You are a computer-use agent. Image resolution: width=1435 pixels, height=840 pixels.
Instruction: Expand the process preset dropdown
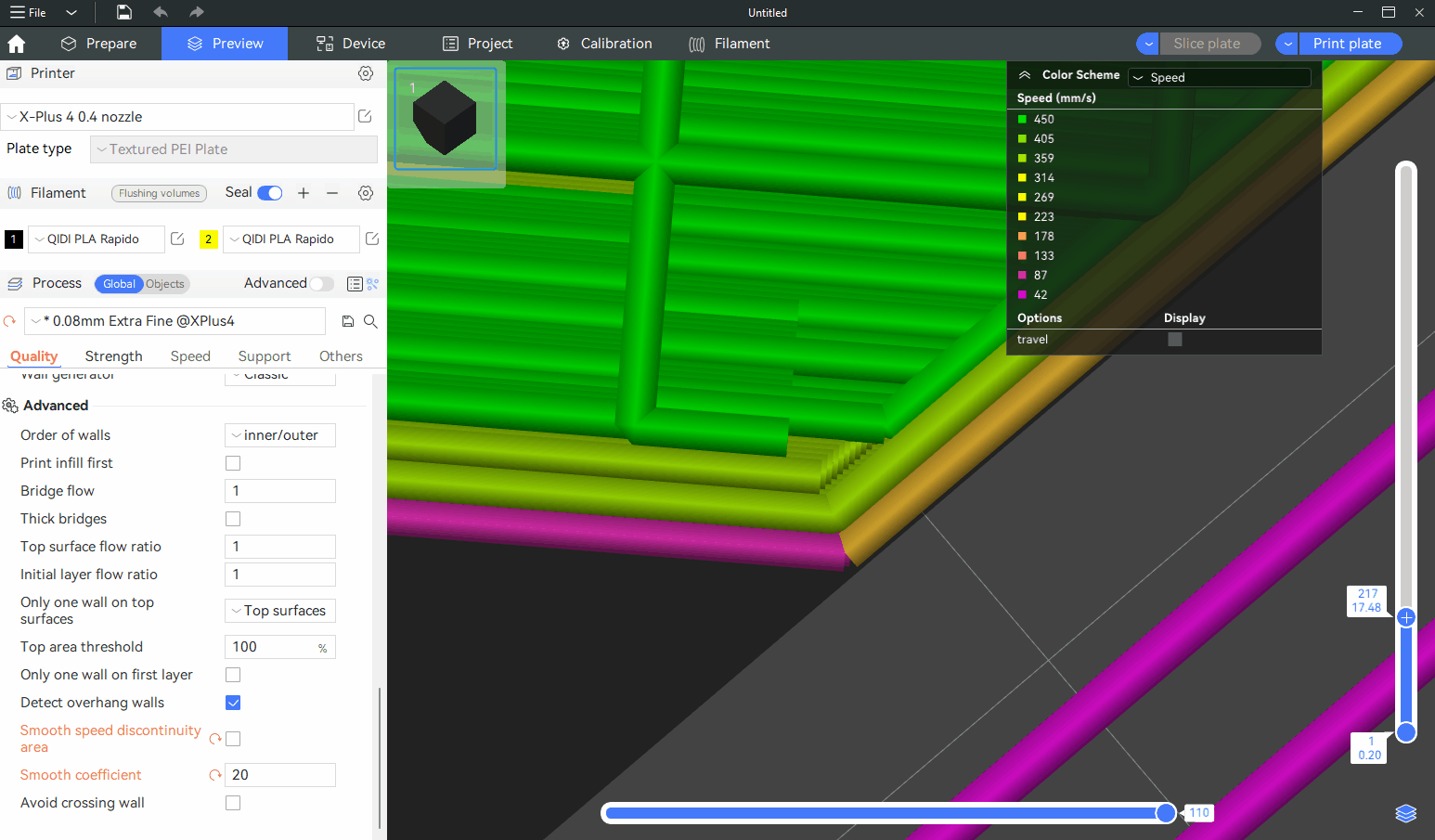[x=175, y=321]
